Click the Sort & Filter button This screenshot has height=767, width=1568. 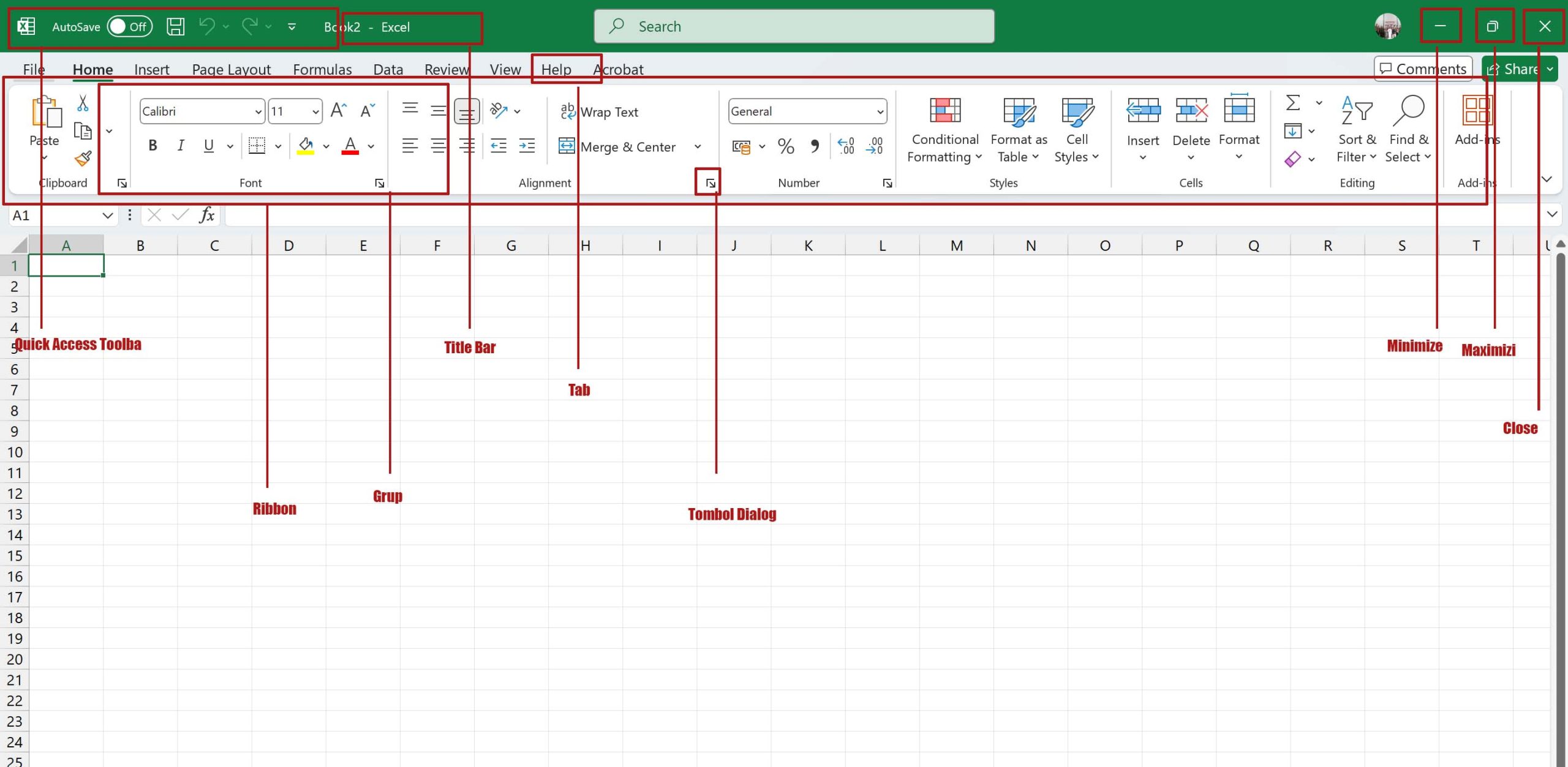coord(1357,130)
